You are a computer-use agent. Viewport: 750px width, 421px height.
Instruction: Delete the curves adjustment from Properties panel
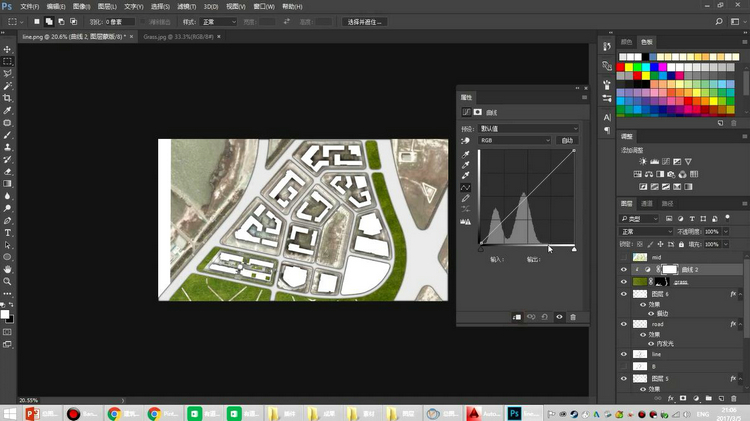pos(573,317)
